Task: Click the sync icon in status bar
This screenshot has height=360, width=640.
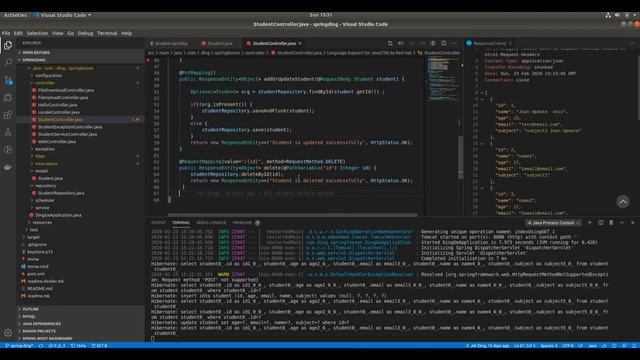Action: coord(41,346)
